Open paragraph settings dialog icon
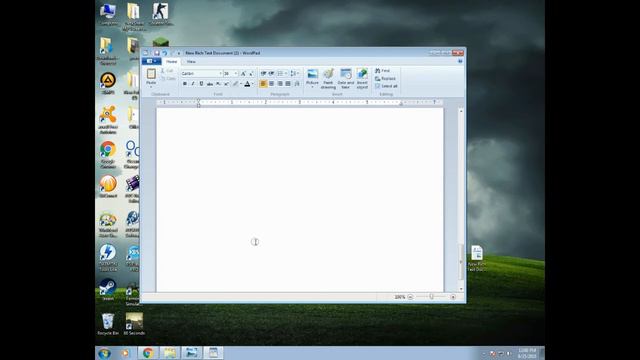Image resolution: width=640 pixels, height=360 pixels. pyautogui.click(x=297, y=84)
